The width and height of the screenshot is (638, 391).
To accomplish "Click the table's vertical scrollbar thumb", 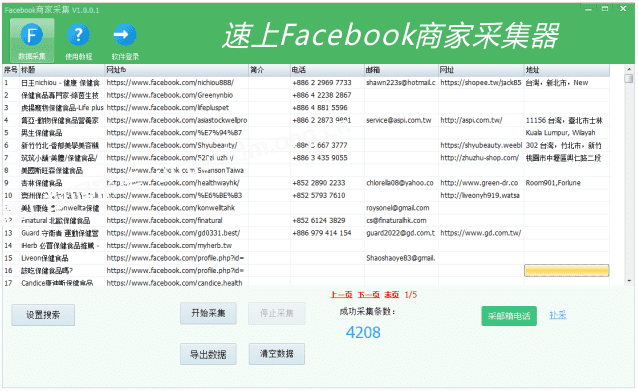I will click(629, 79).
